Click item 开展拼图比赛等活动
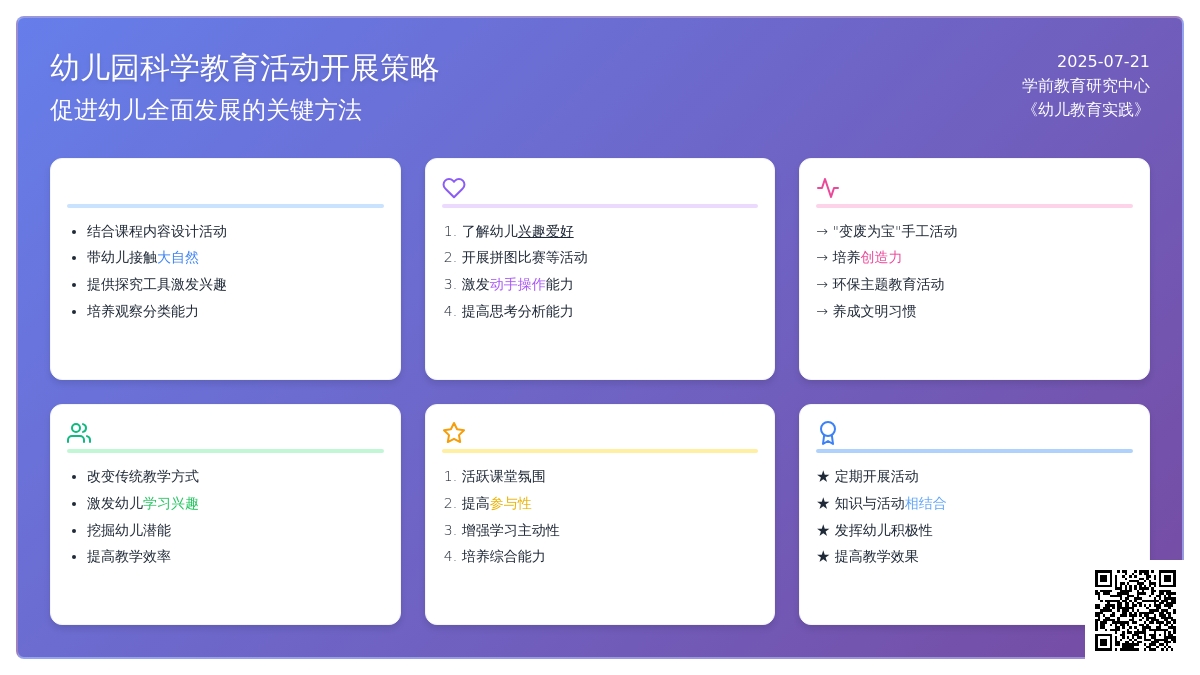1200x675 pixels. coord(525,258)
